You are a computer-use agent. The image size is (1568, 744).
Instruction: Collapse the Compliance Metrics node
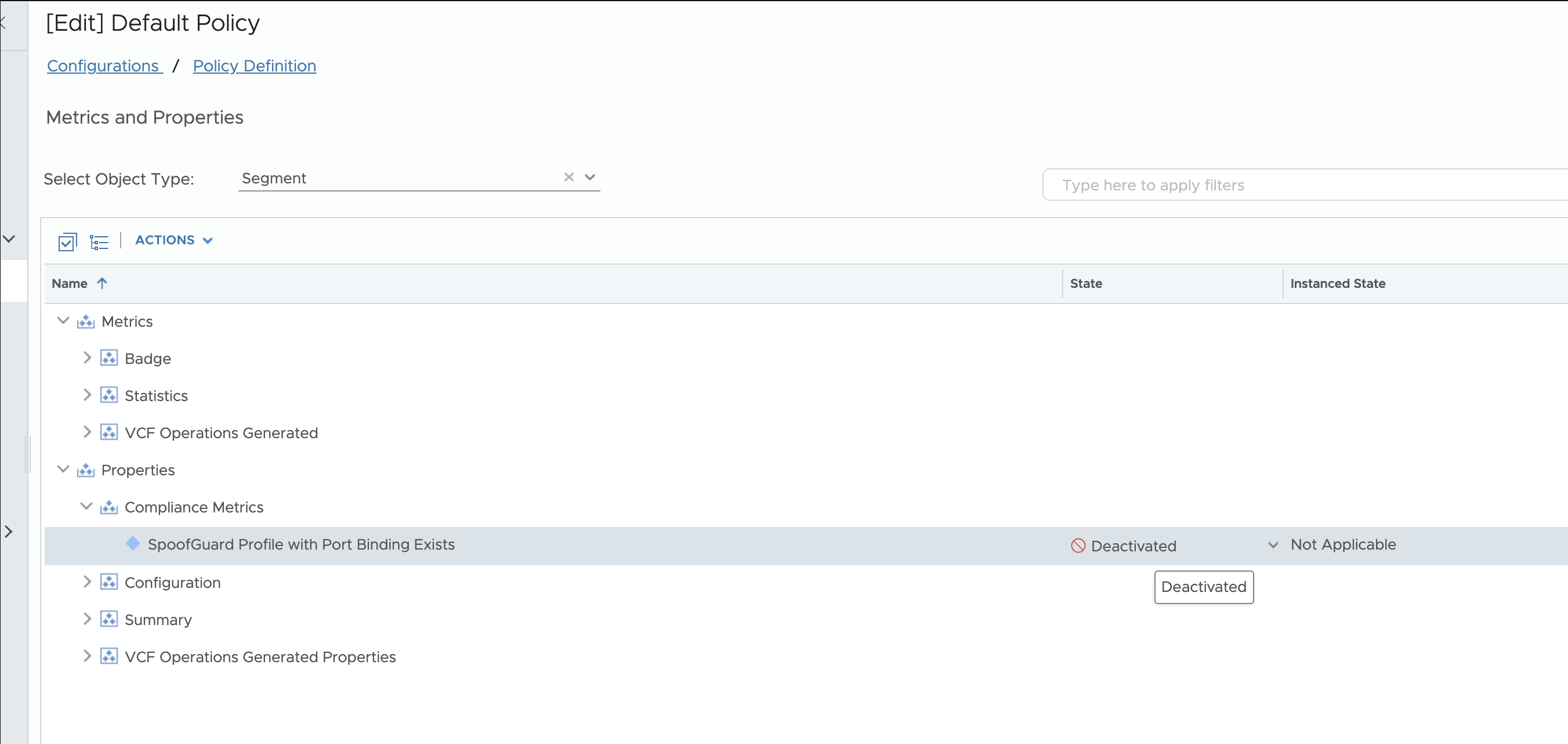(x=86, y=507)
